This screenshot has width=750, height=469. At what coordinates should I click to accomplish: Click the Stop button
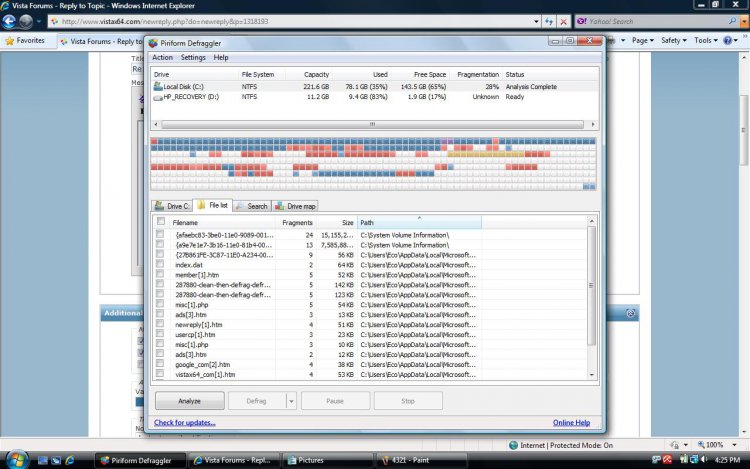[x=408, y=401]
